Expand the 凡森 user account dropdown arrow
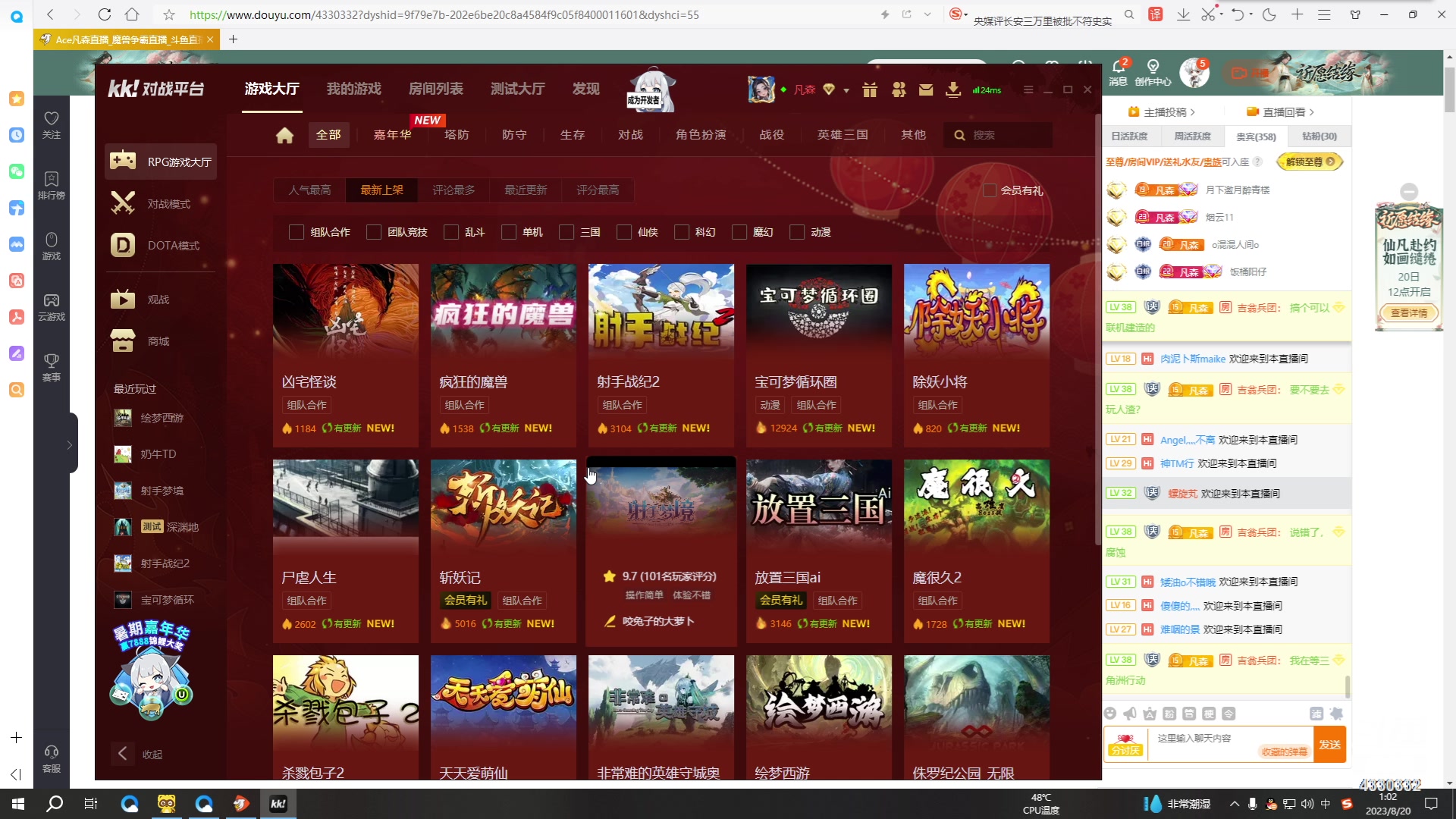1456x819 pixels. (x=846, y=91)
